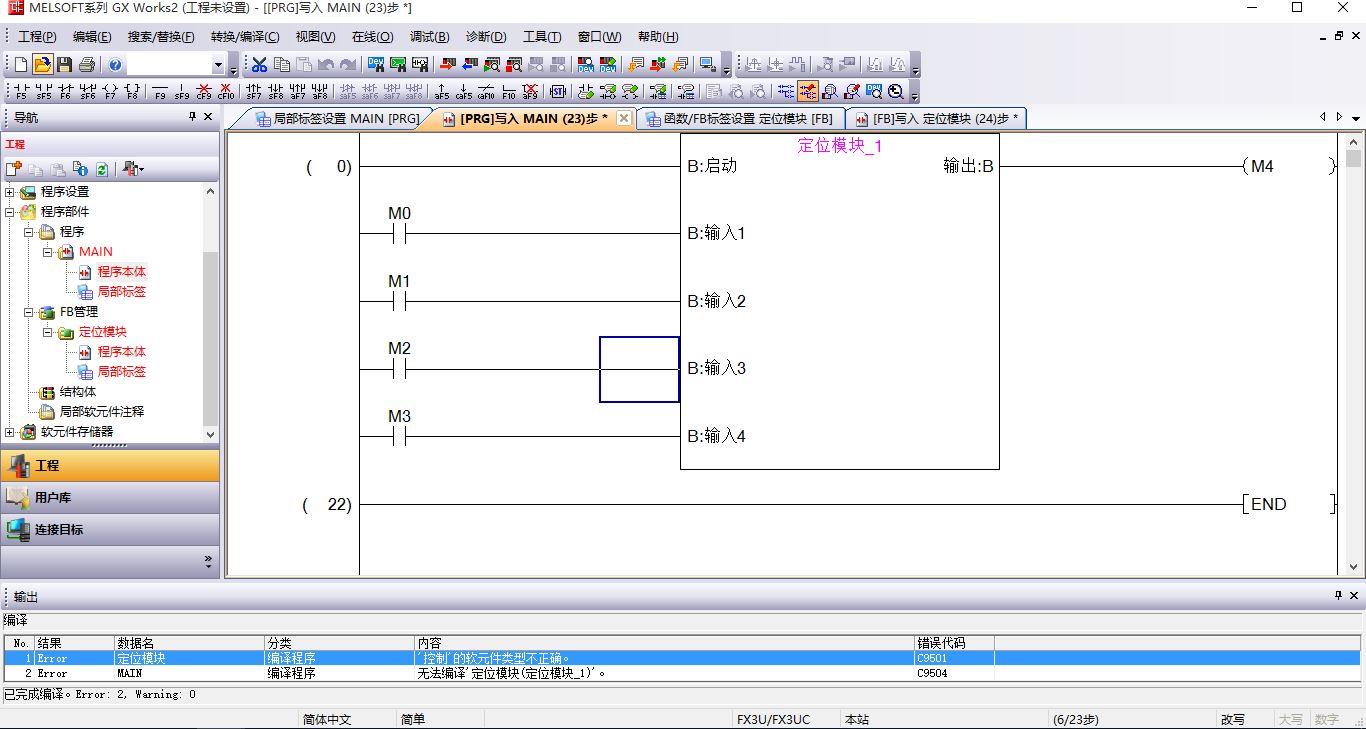Insert horizontal line with F9 icon
Viewport: 1366px width, 729px height.
pyautogui.click(x=159, y=92)
